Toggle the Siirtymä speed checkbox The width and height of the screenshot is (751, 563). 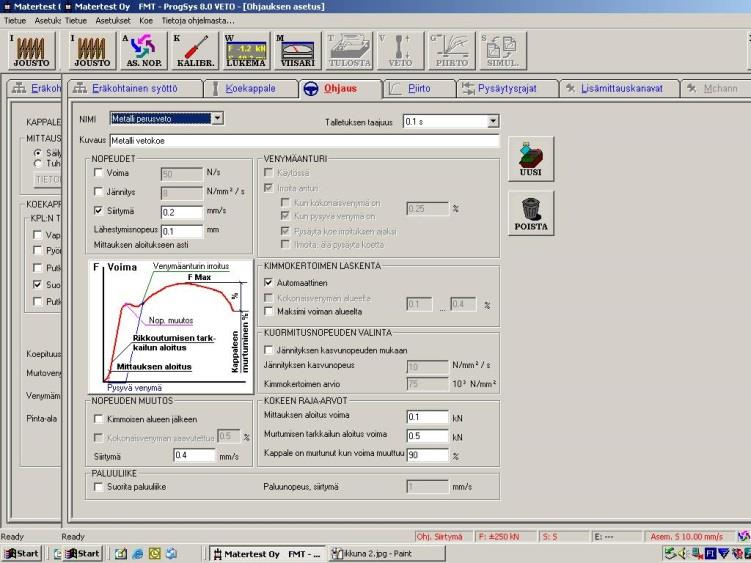99,210
